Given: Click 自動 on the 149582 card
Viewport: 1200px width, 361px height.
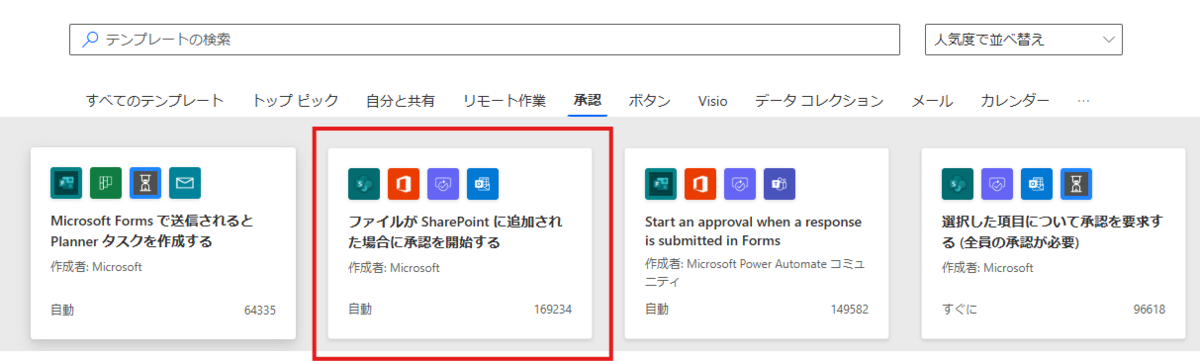Looking at the screenshot, I should pos(657,310).
